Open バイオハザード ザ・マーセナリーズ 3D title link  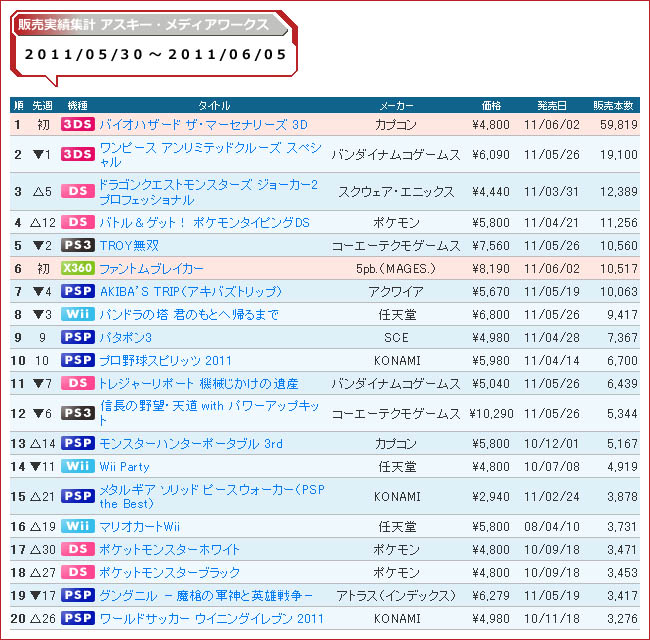pyautogui.click(x=204, y=125)
